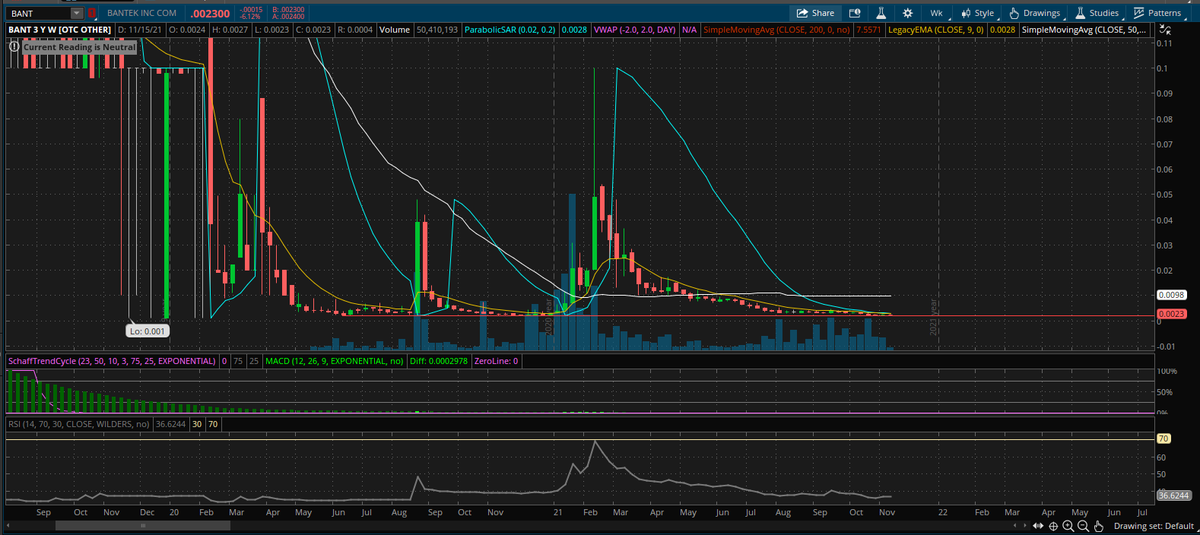
Task: Click the -6.12% change value
Action: coord(251,18)
